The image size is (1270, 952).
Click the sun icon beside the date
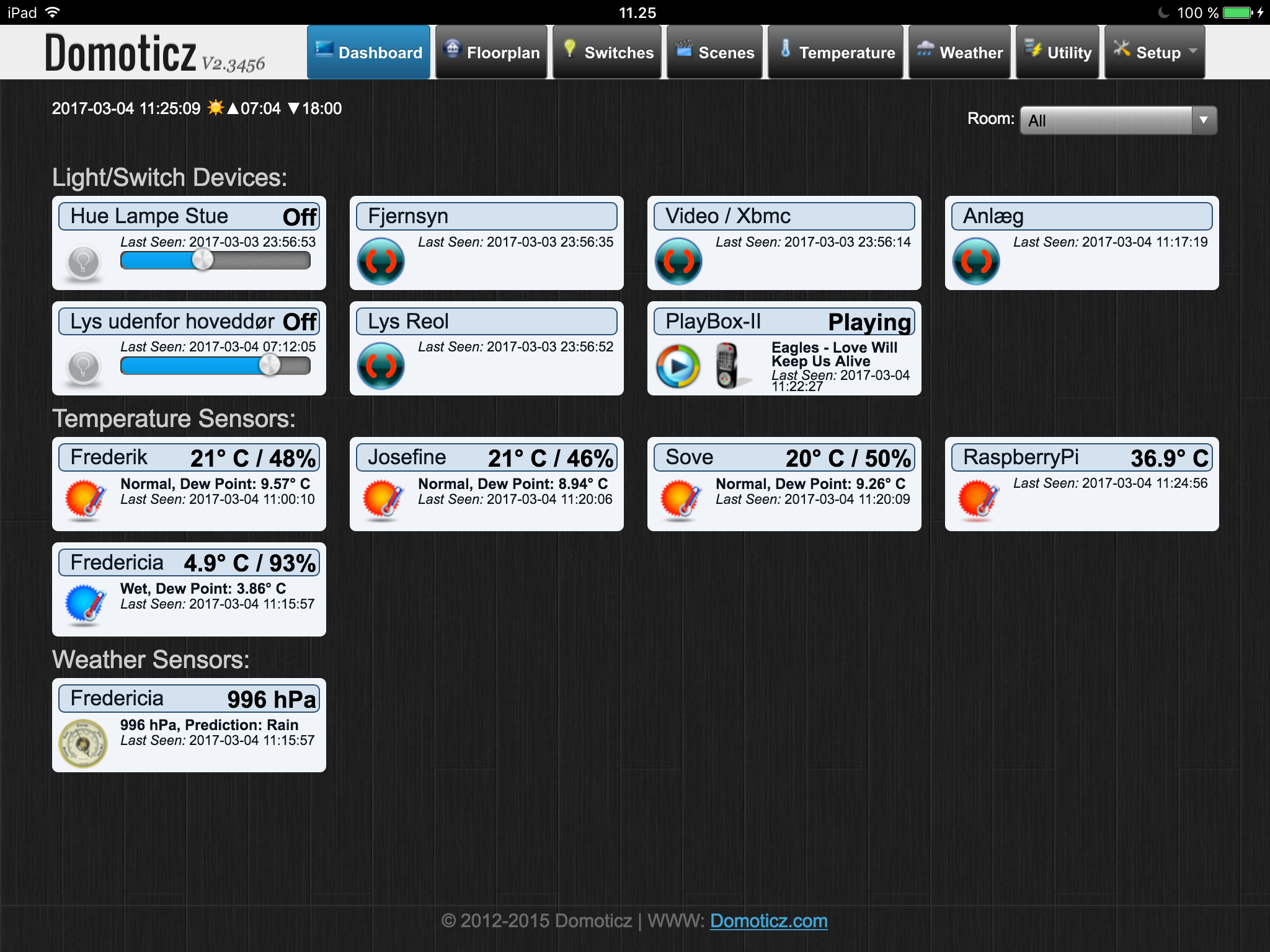215,108
